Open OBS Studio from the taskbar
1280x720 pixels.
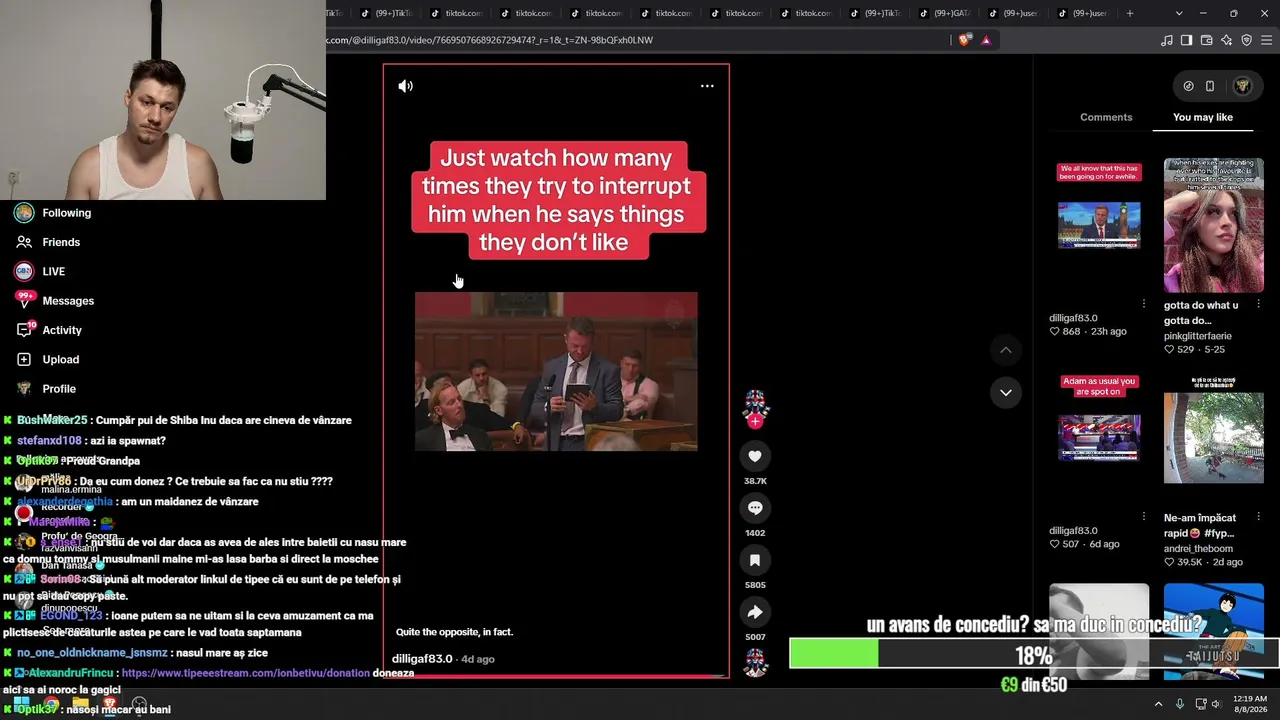[139, 704]
